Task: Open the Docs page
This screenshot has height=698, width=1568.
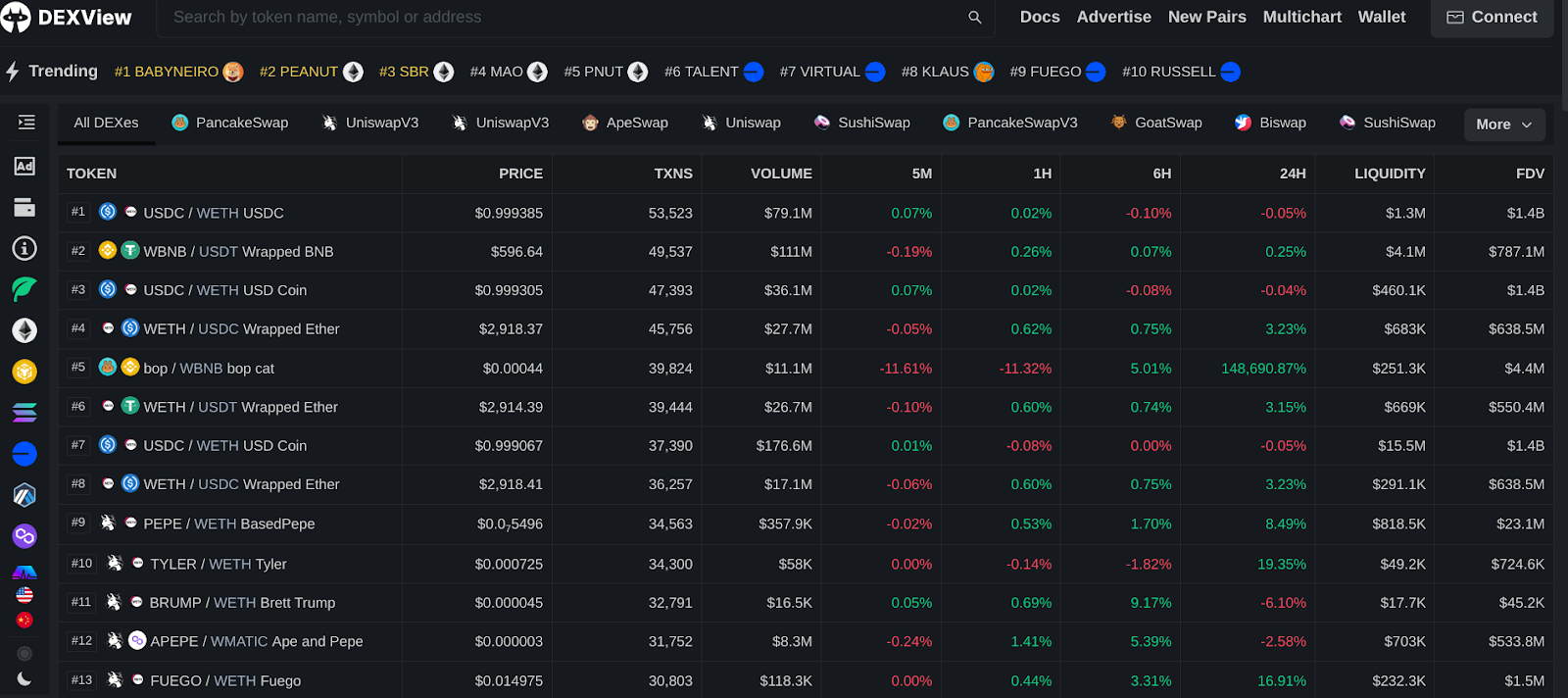Action: (1040, 17)
